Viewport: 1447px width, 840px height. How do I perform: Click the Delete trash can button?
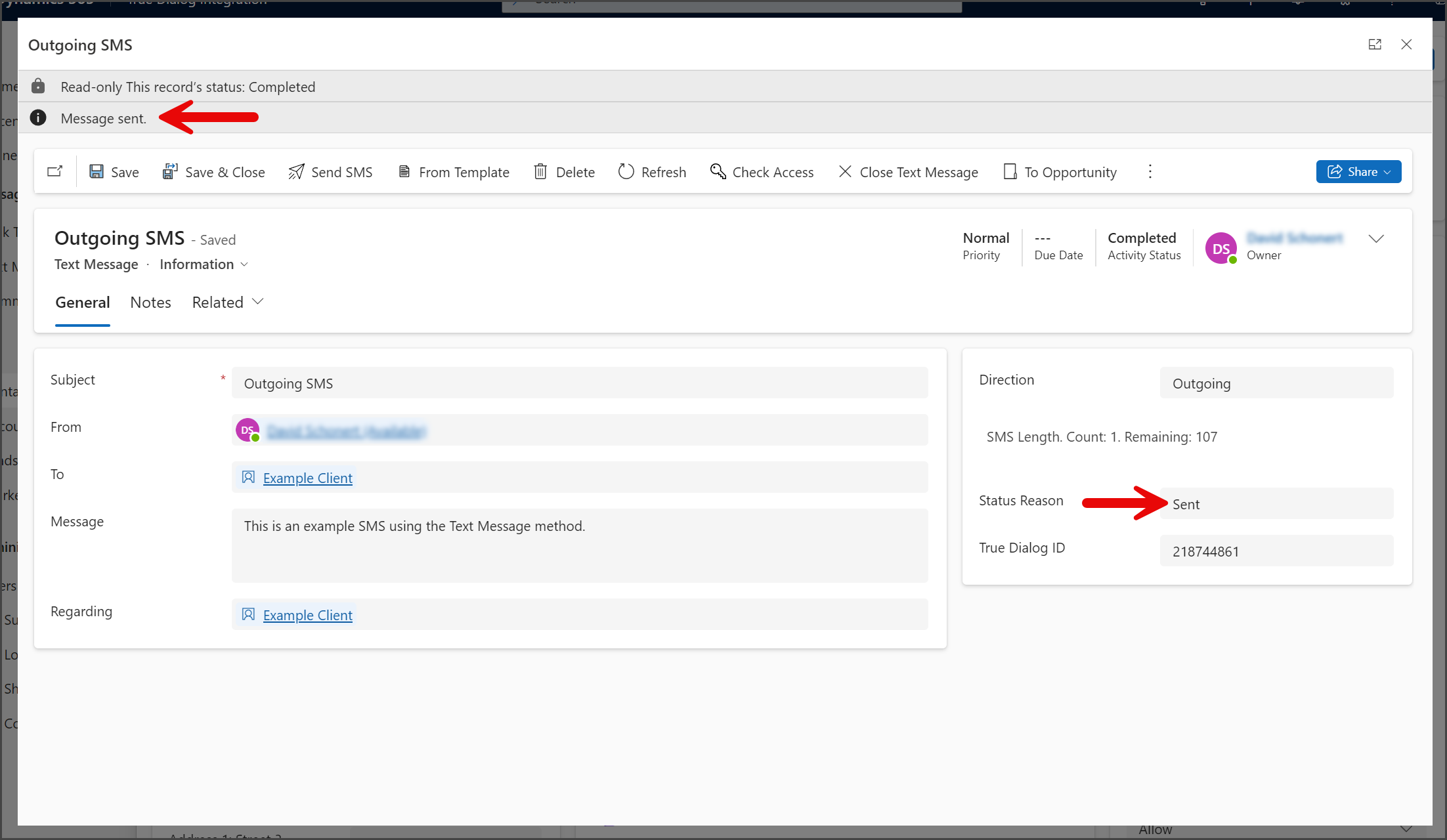coord(564,172)
